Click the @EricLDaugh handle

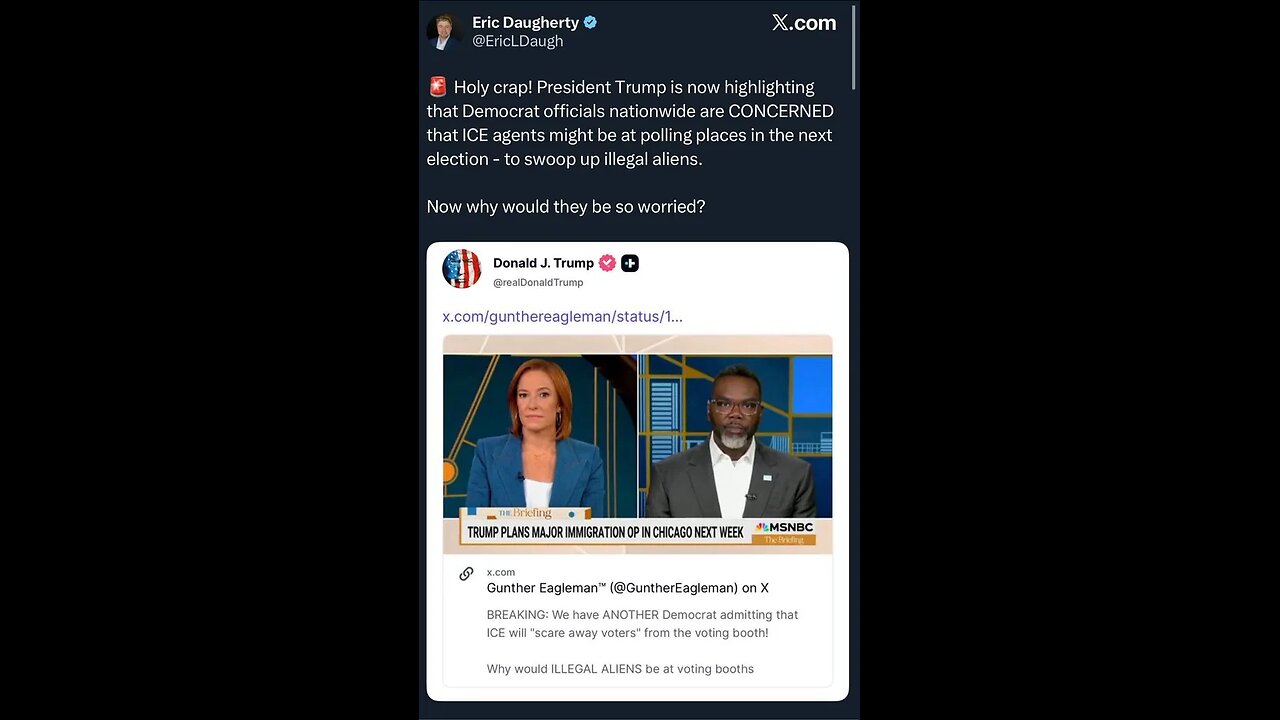coord(518,41)
